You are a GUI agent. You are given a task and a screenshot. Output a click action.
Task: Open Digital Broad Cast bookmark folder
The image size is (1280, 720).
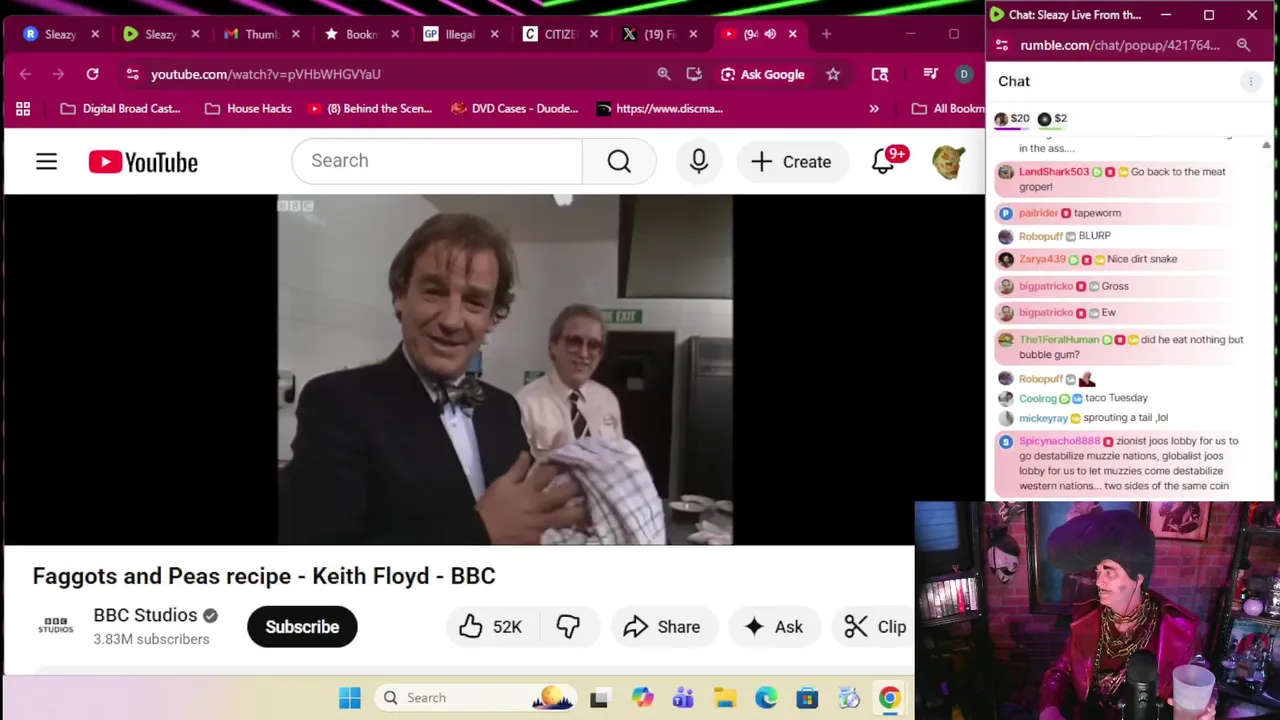(x=121, y=108)
